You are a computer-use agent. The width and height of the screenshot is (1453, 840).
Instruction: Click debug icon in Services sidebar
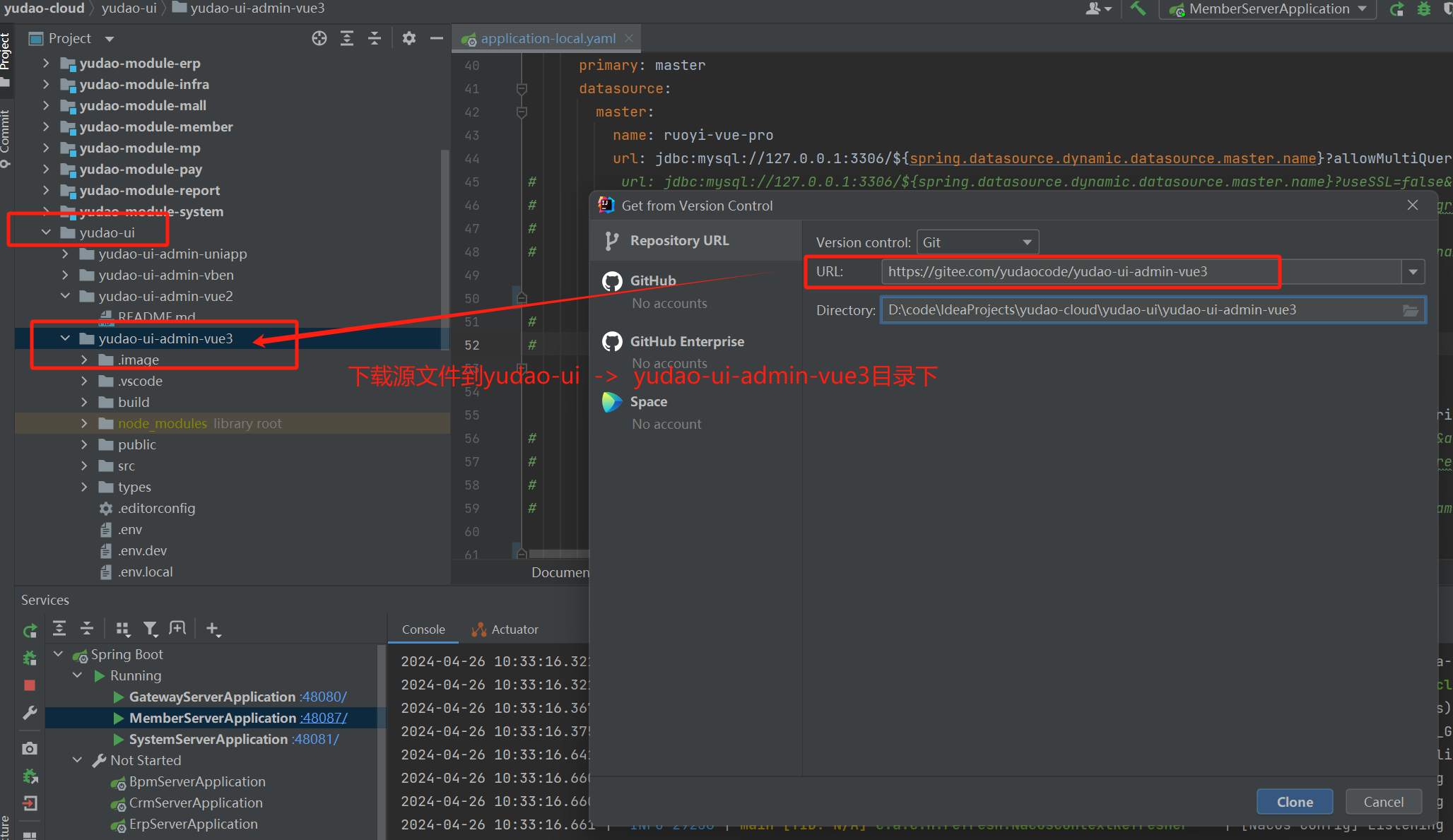click(x=30, y=658)
